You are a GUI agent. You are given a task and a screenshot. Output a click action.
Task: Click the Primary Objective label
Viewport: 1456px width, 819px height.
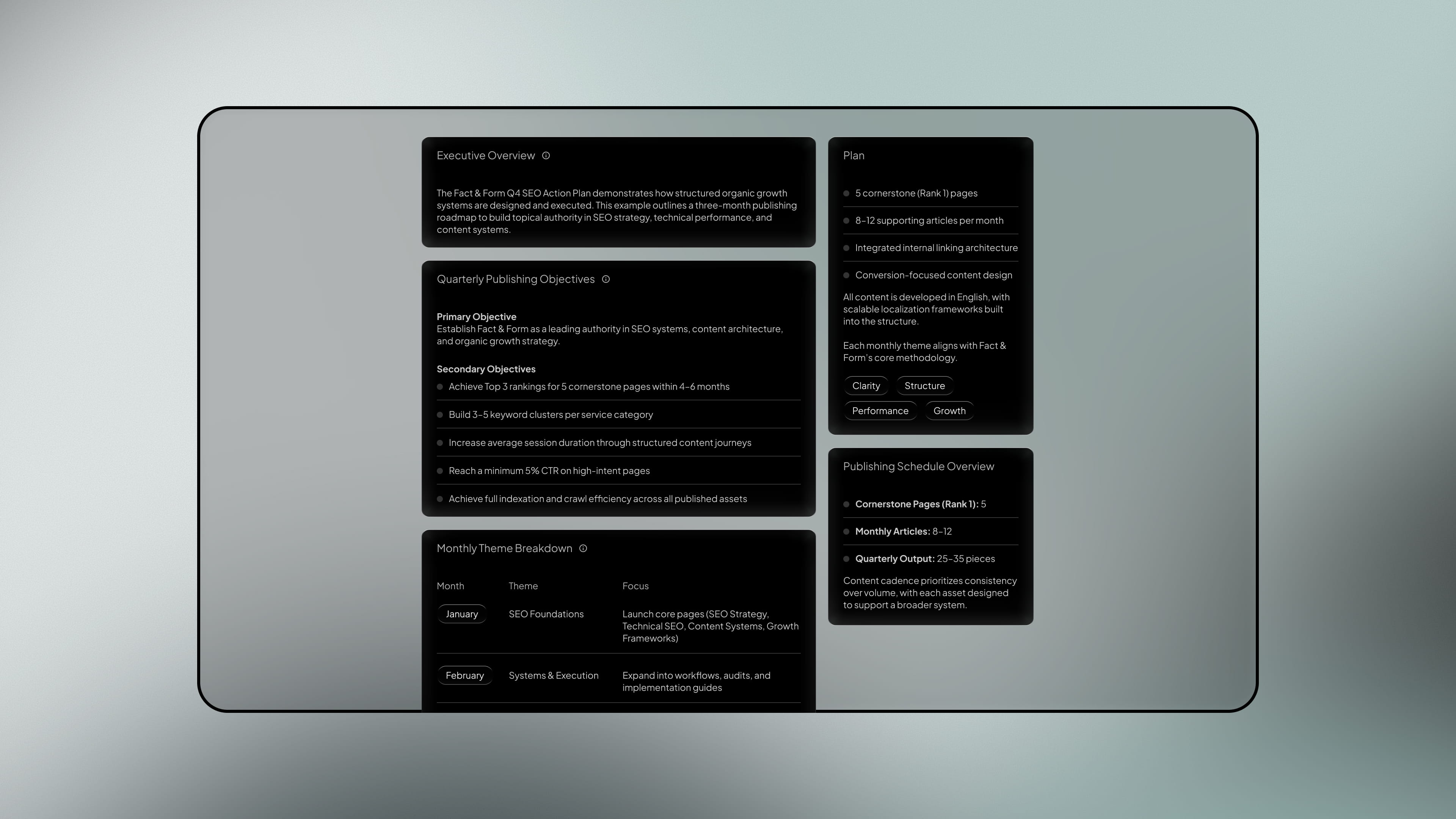pos(477,317)
